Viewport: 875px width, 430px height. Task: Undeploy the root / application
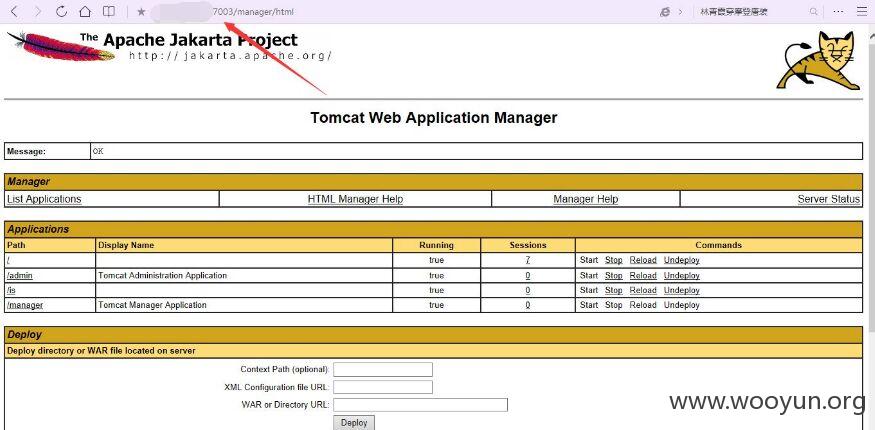click(681, 260)
